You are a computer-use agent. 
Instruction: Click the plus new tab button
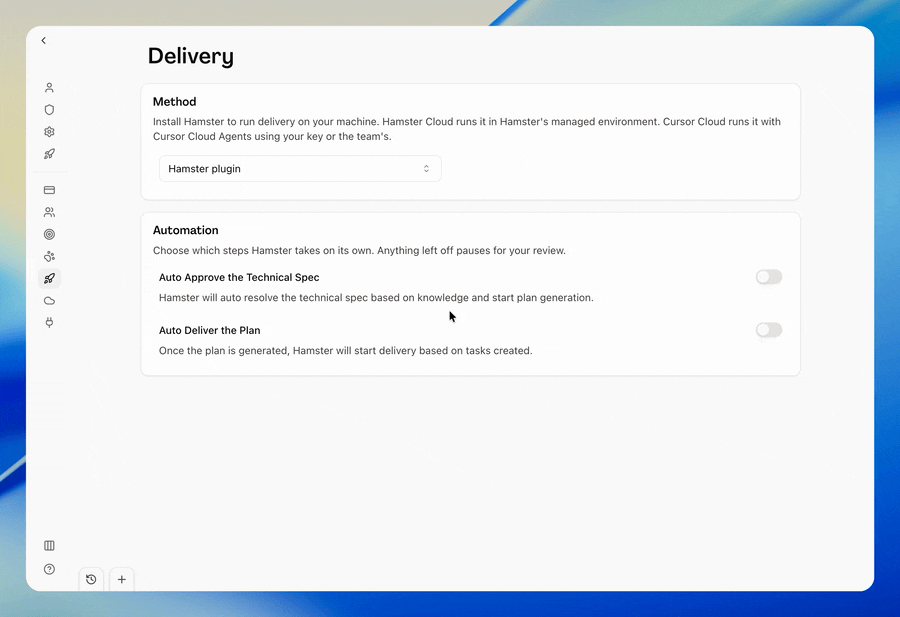[x=122, y=579]
